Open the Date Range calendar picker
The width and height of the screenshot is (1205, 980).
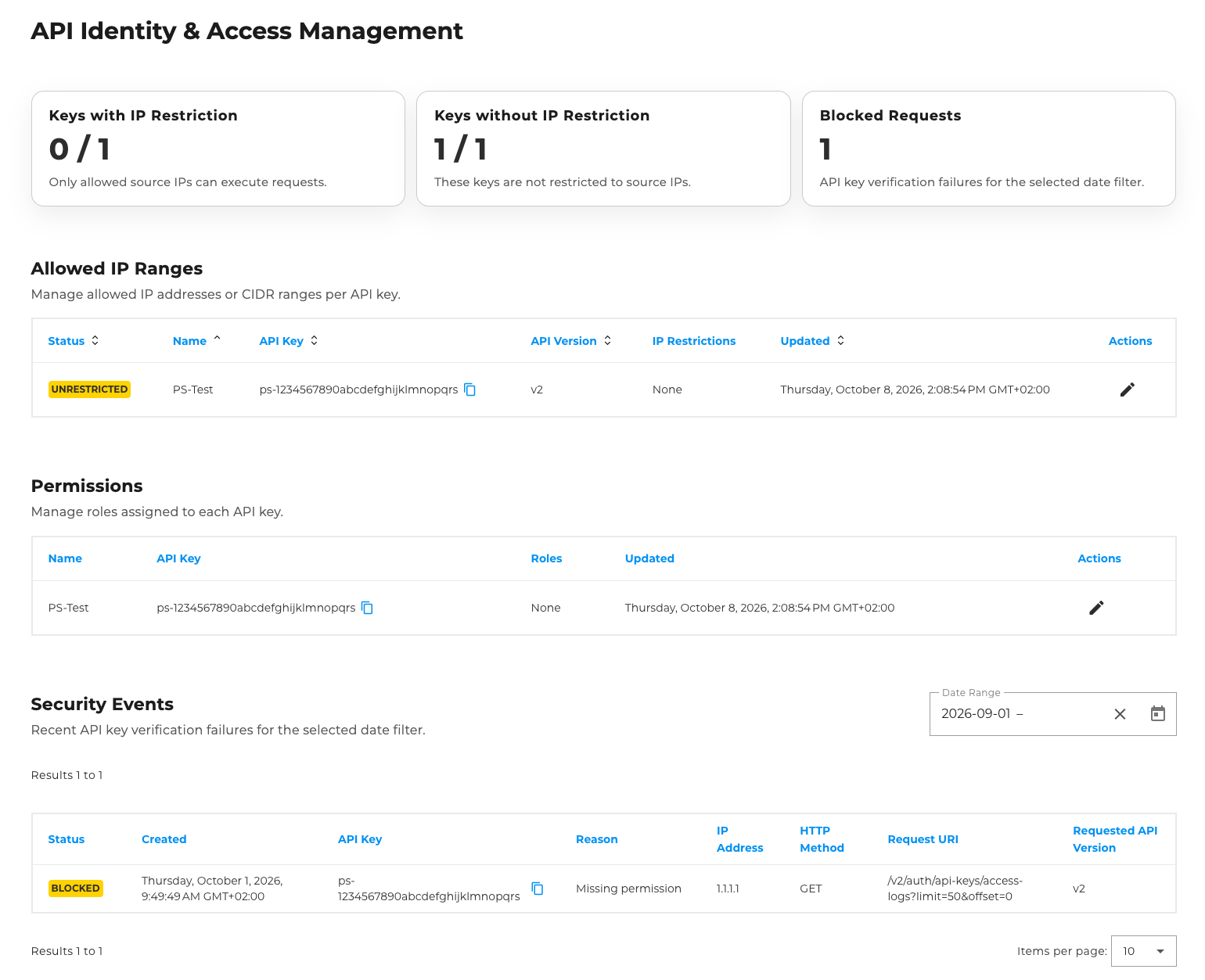point(1158,713)
